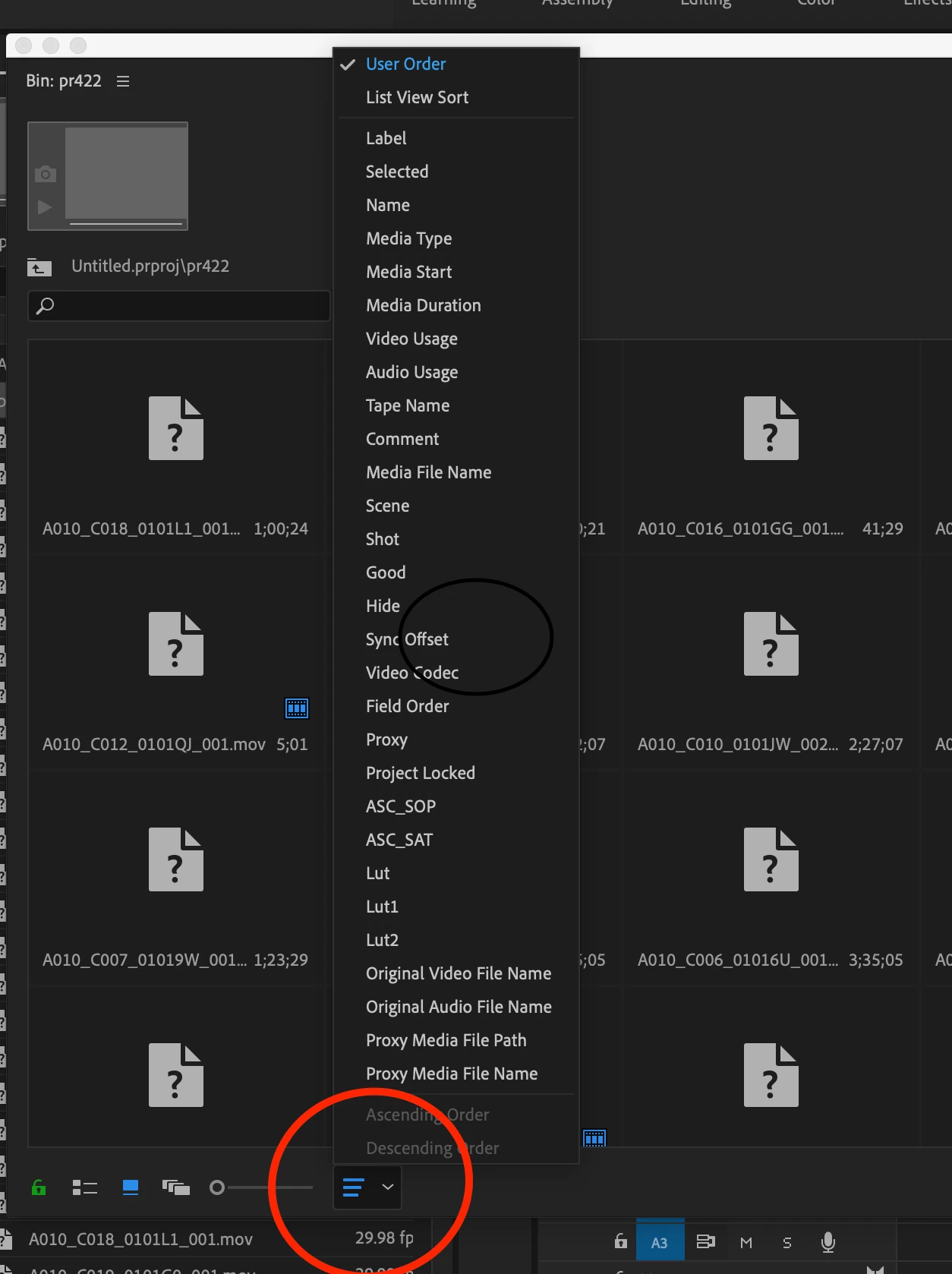
Task: Toggle sync lock on A3 track
Action: tap(706, 1242)
